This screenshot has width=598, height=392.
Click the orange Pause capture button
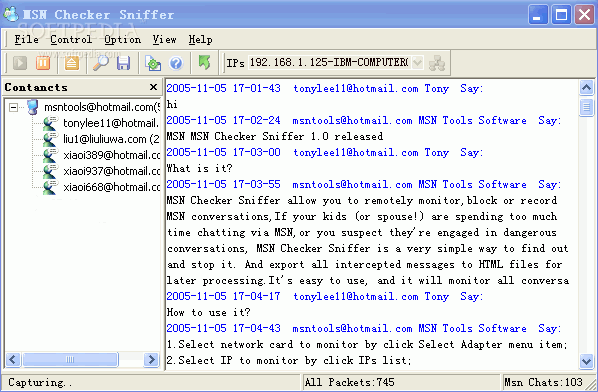[x=43, y=63]
